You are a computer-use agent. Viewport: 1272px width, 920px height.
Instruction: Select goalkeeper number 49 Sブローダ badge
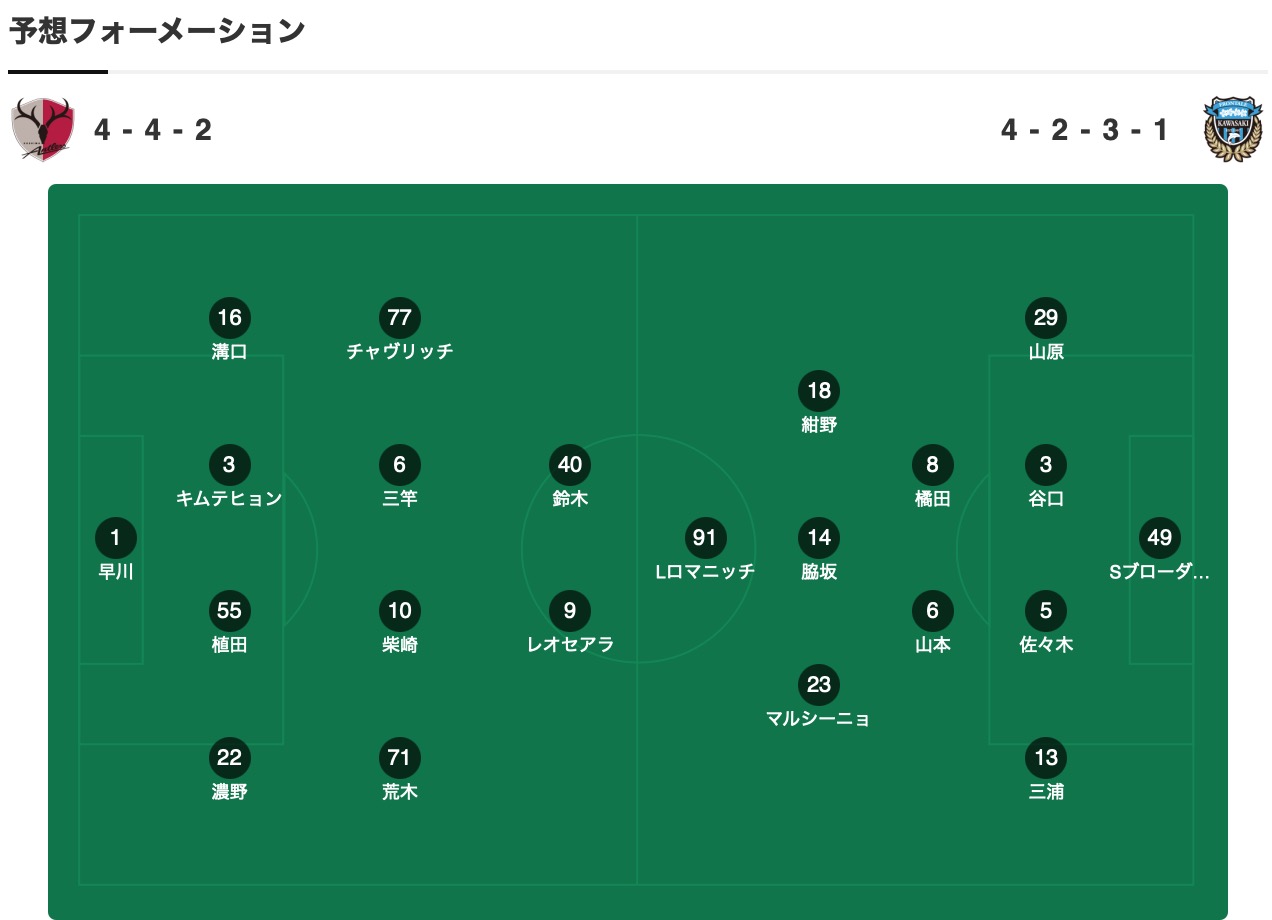1159,538
